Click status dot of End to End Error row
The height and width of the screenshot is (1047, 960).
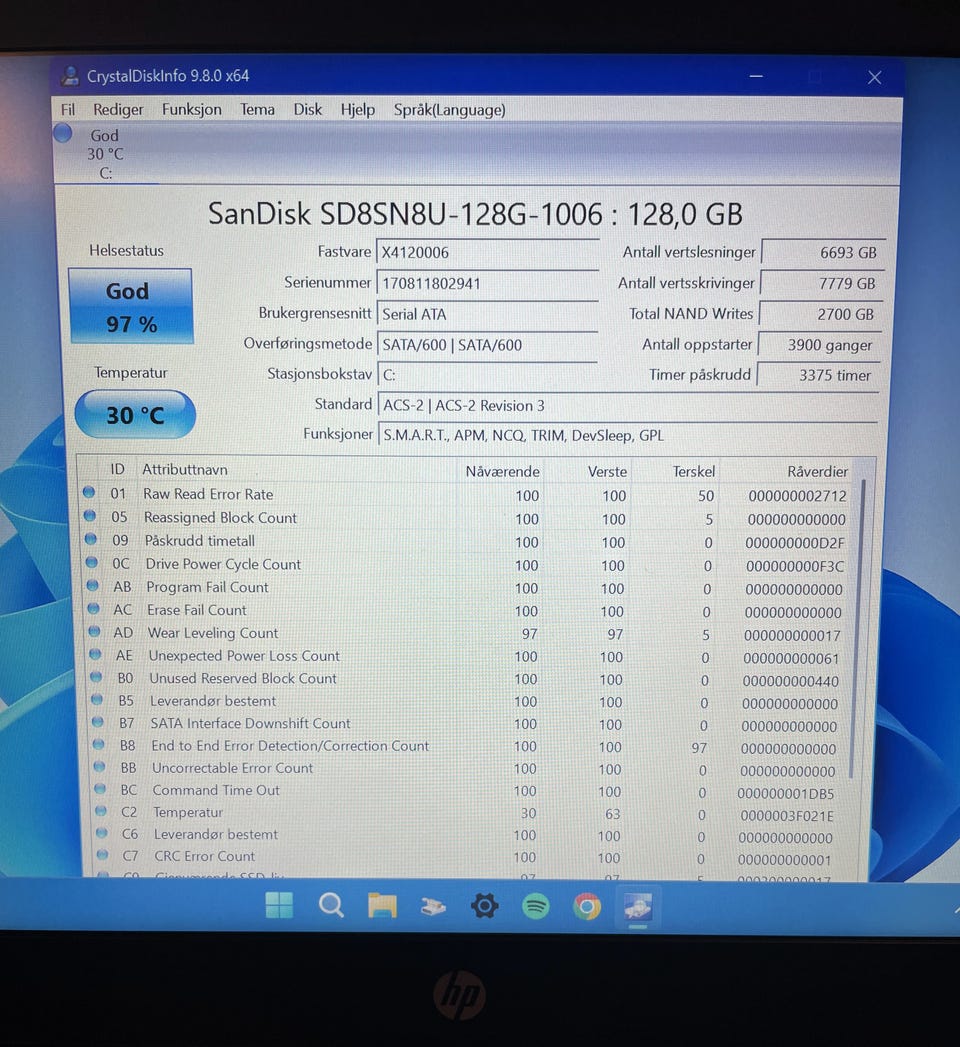(99, 744)
